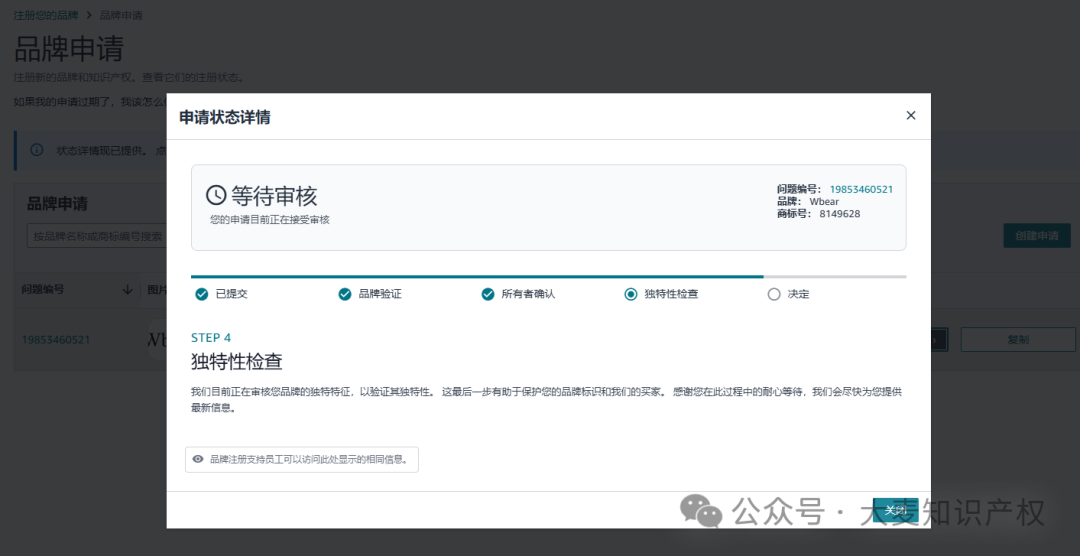
Task: Click the brand name Wbear
Action: click(824, 201)
